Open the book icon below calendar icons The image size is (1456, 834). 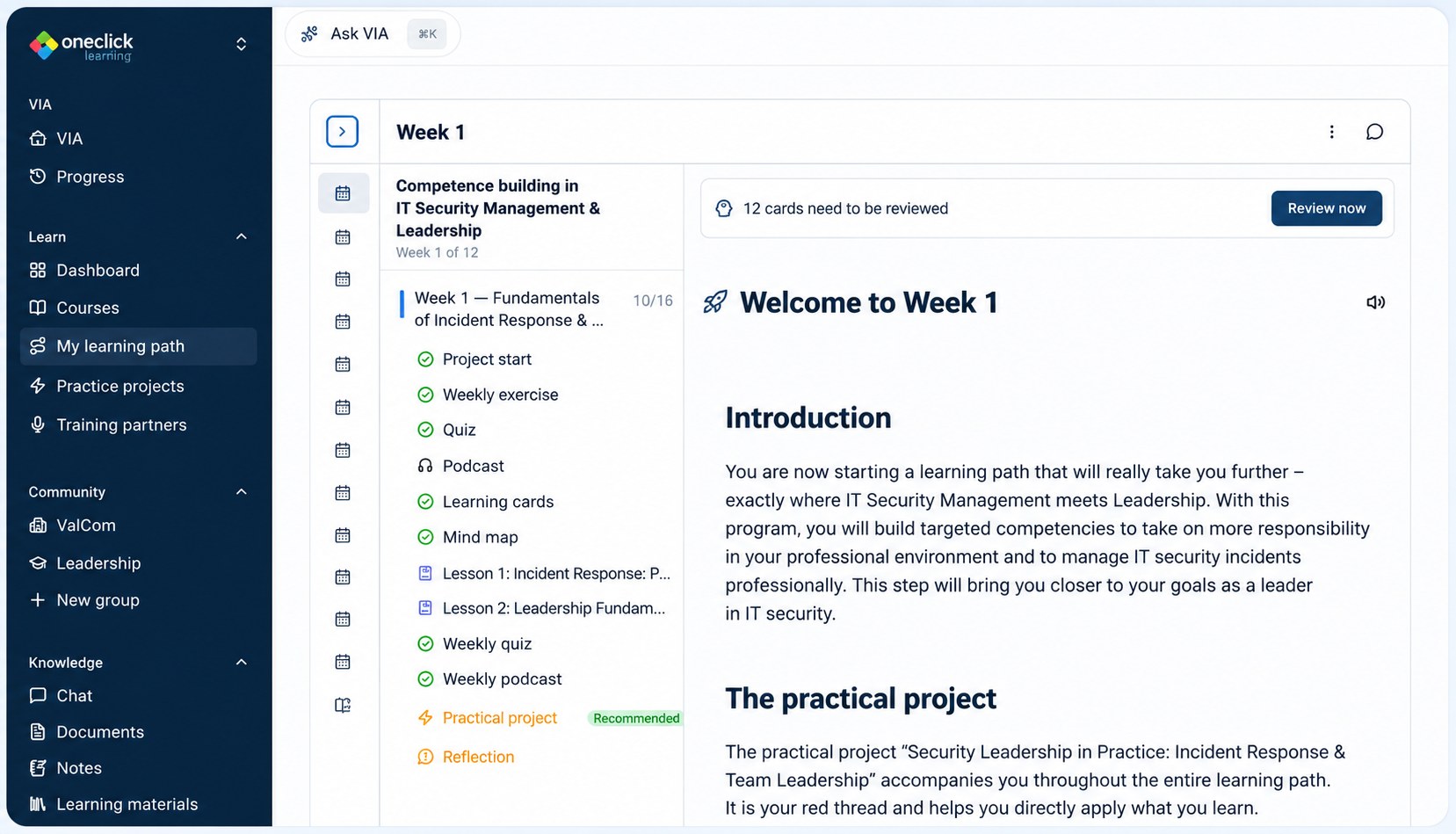(344, 705)
